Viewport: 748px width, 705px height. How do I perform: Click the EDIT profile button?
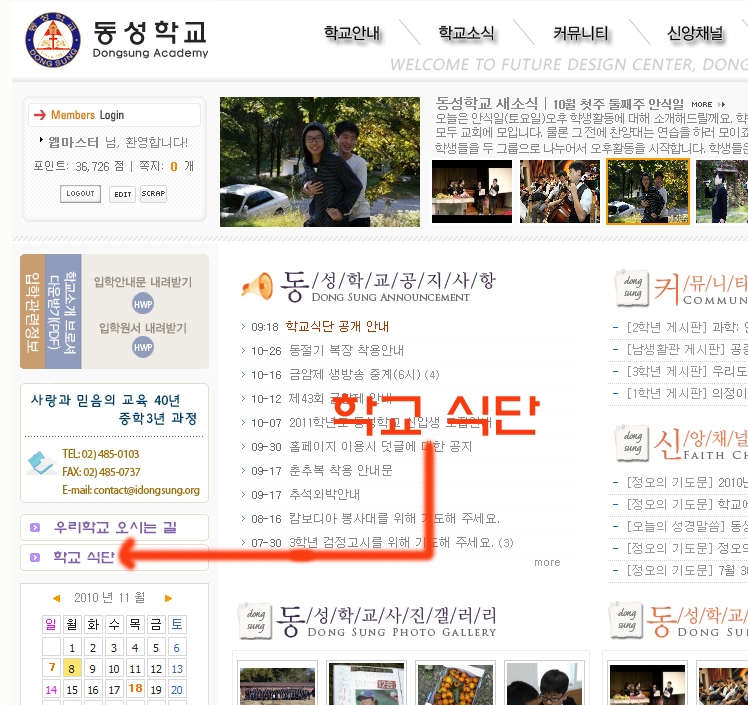[x=122, y=194]
